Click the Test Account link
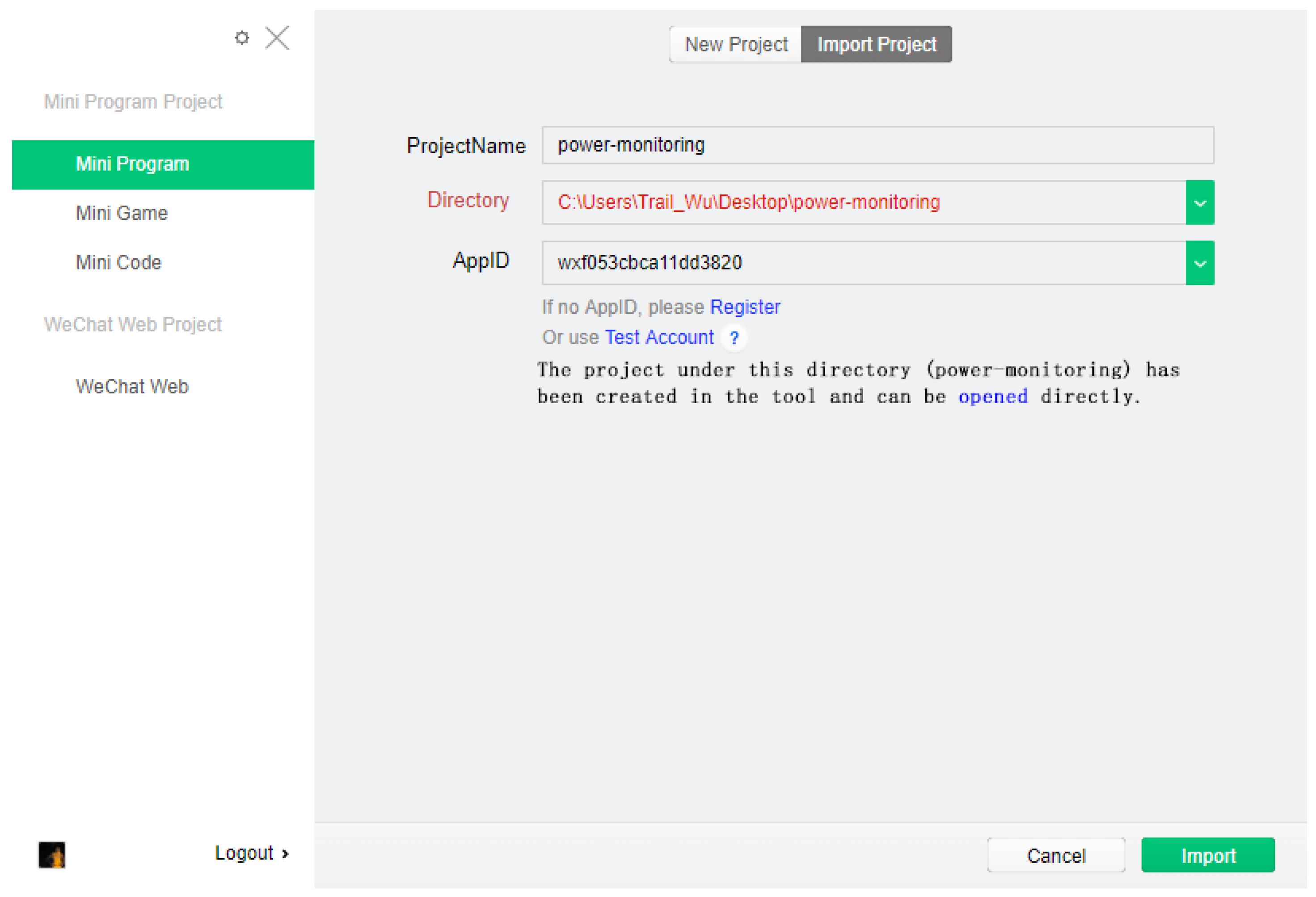The image size is (1316, 897). coord(659,337)
